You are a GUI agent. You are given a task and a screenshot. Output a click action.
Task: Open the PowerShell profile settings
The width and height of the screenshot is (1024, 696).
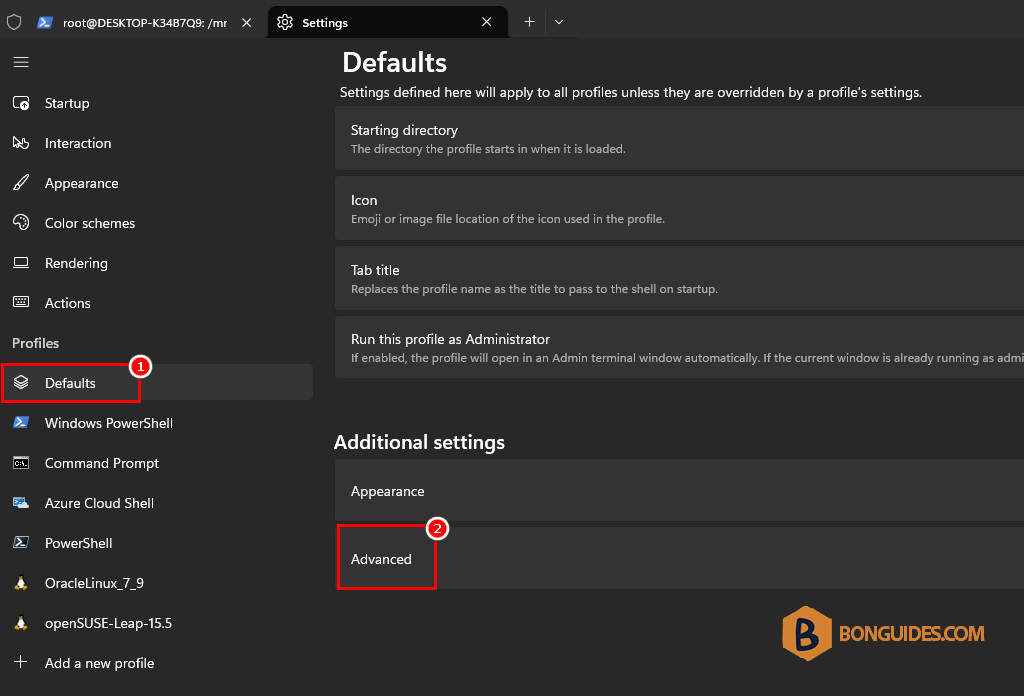click(x=157, y=543)
